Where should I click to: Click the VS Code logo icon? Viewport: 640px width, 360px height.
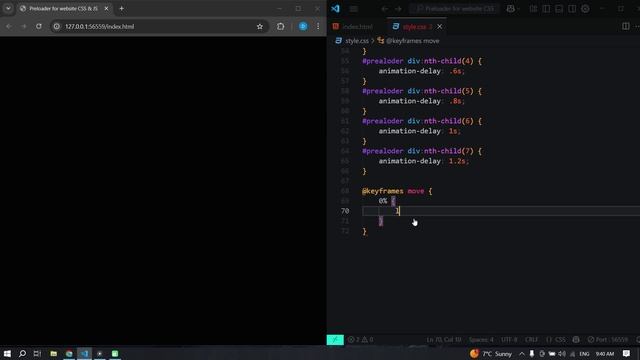pyautogui.click(x=336, y=9)
